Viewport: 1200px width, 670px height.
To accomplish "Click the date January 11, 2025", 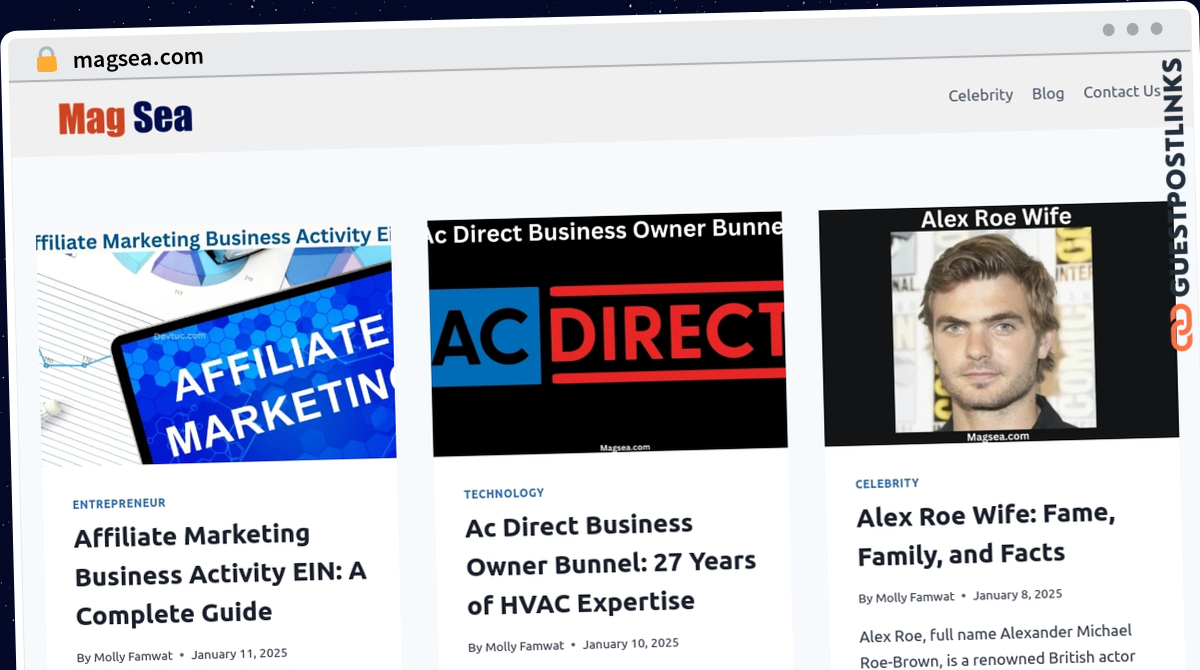I will pyautogui.click(x=239, y=655).
